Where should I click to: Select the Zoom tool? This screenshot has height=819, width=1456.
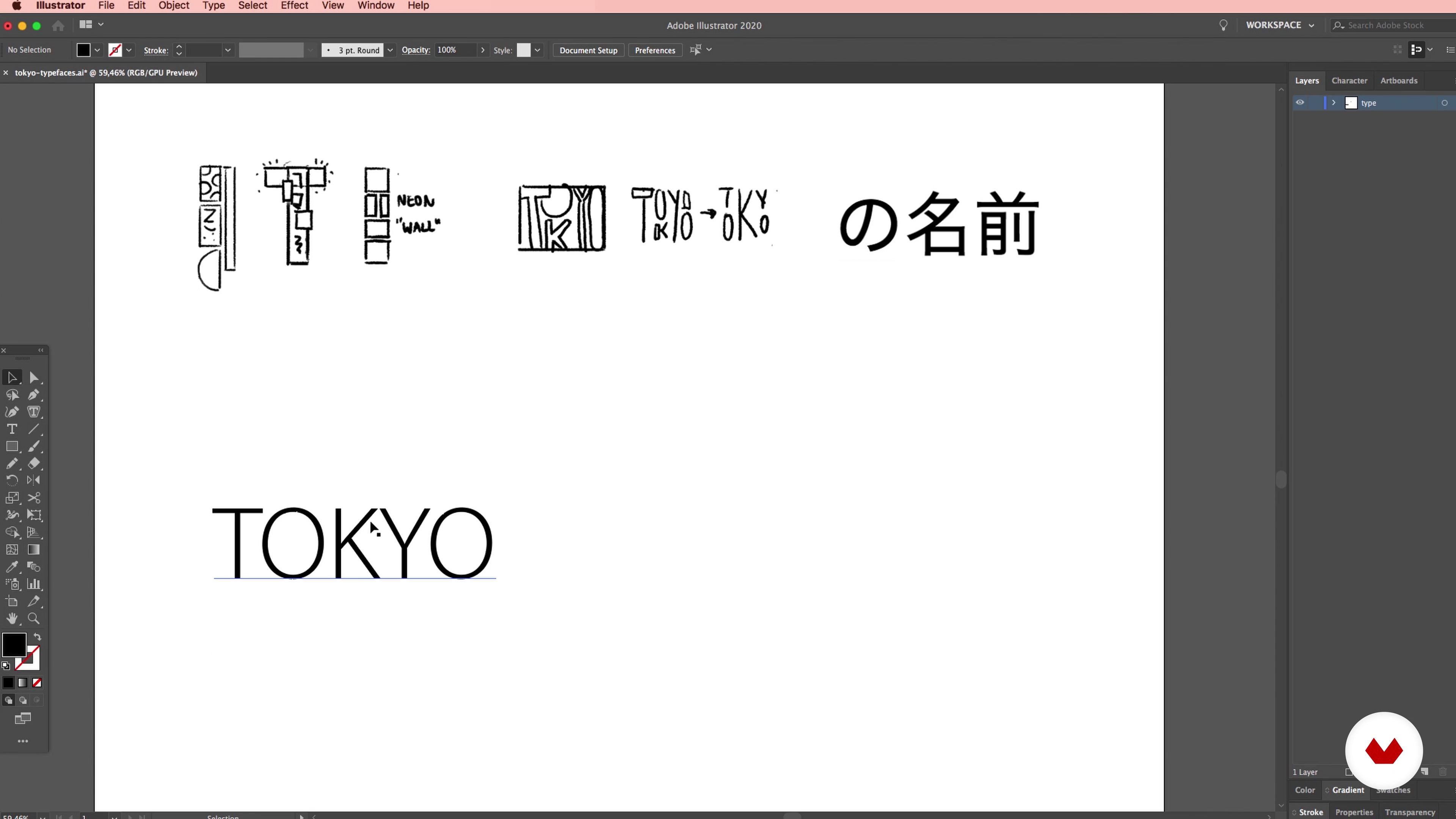pyautogui.click(x=33, y=618)
